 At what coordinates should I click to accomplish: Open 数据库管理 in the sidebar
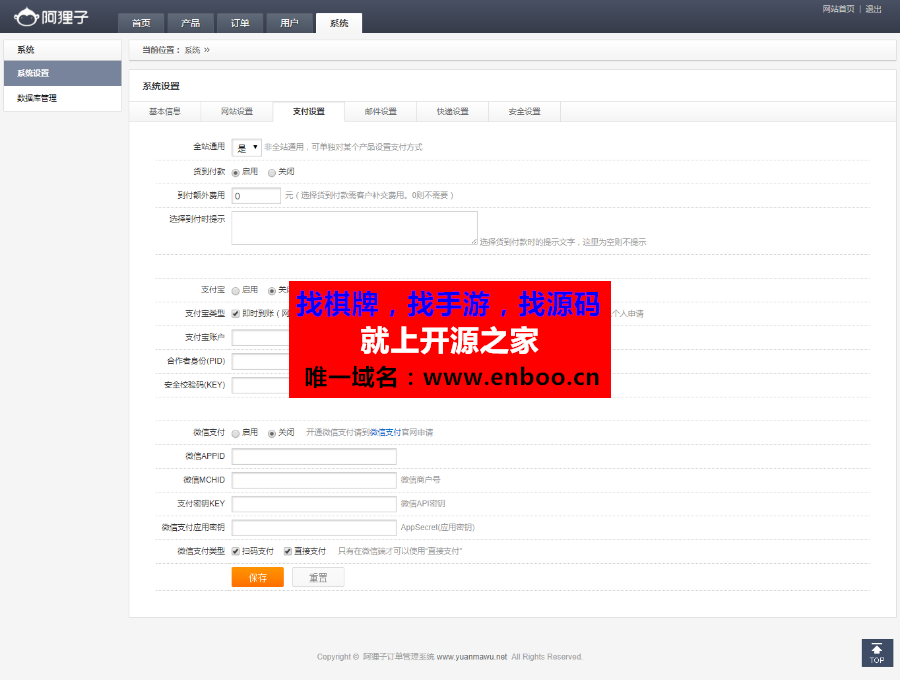tap(63, 98)
